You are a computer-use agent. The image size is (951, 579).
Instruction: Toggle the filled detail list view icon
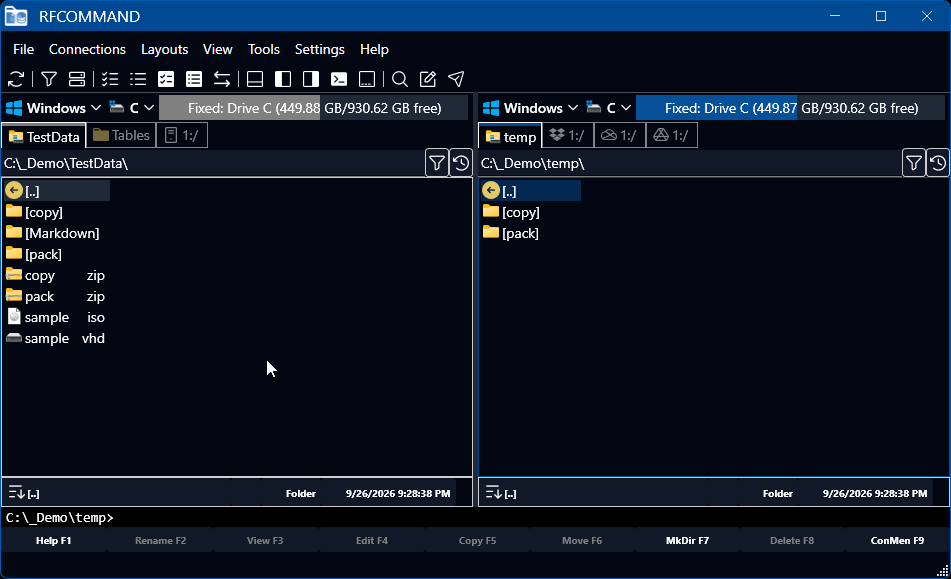(x=194, y=79)
